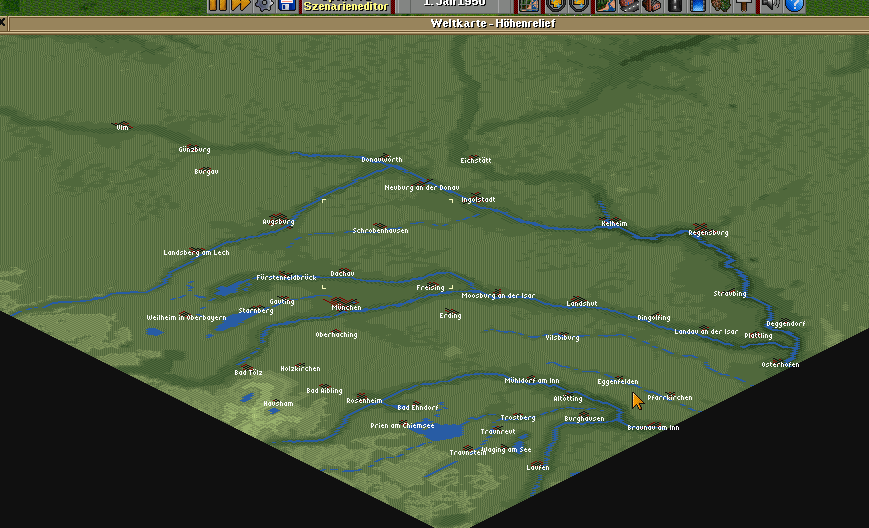Open the save scenario disk menu
The width and height of the screenshot is (869, 528).
click(286, 5)
